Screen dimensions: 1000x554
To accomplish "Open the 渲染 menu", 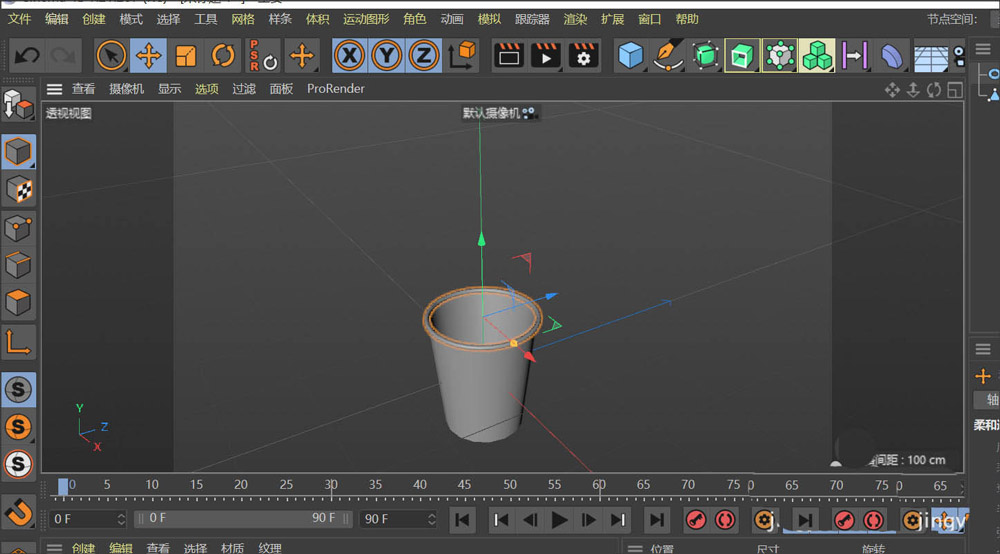I will point(575,19).
